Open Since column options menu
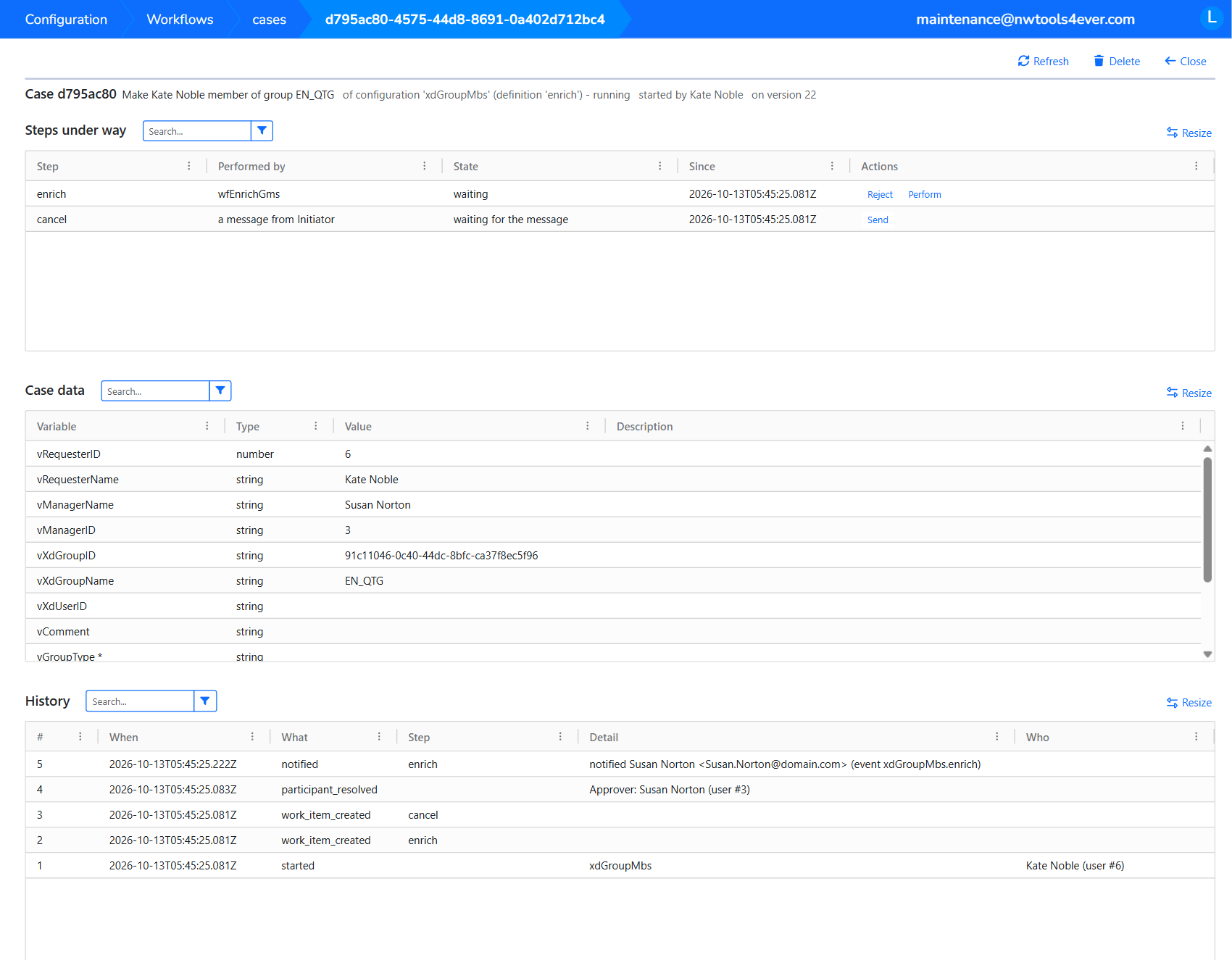 [832, 166]
